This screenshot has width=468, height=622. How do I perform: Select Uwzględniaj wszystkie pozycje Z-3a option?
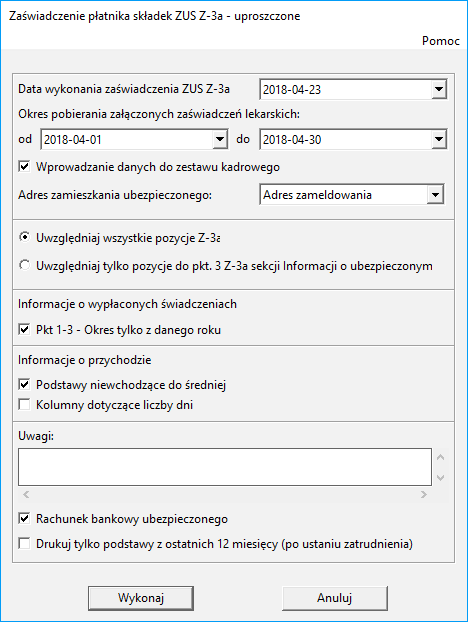[x=24, y=238]
